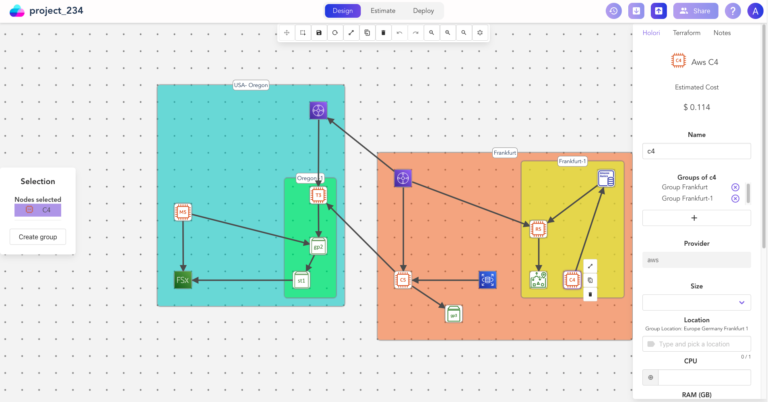The width and height of the screenshot is (768, 402).
Task: Click the expand icon beside C4 node
Action: (590, 266)
